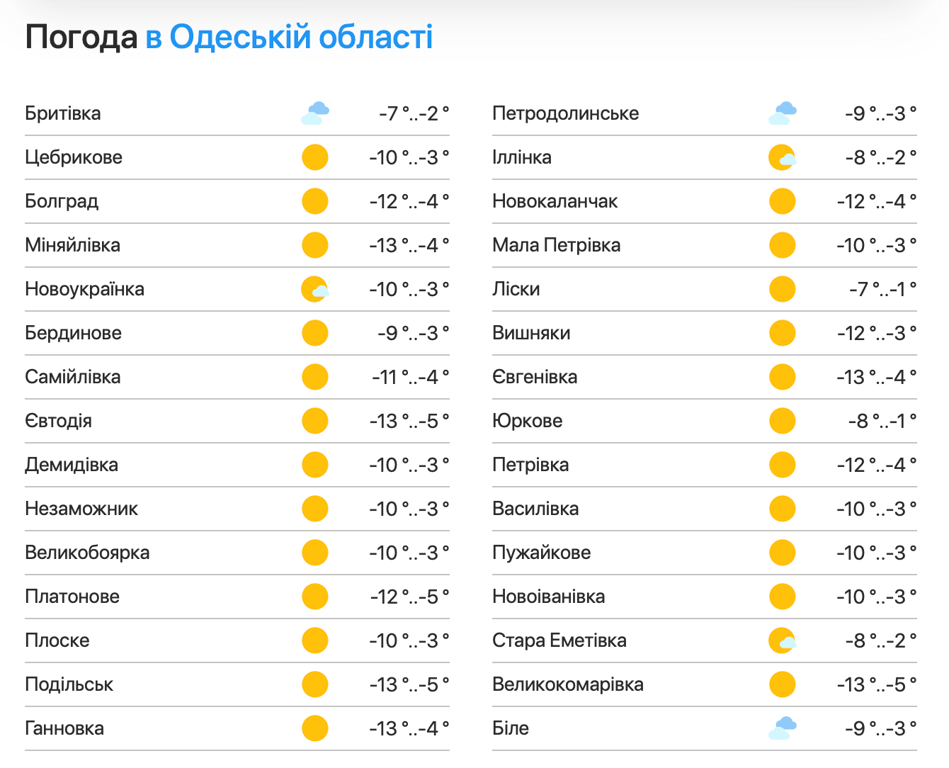This screenshot has height=768, width=949.
Task: Click partly cloudy icon next to Іллінка
Action: coord(782,157)
